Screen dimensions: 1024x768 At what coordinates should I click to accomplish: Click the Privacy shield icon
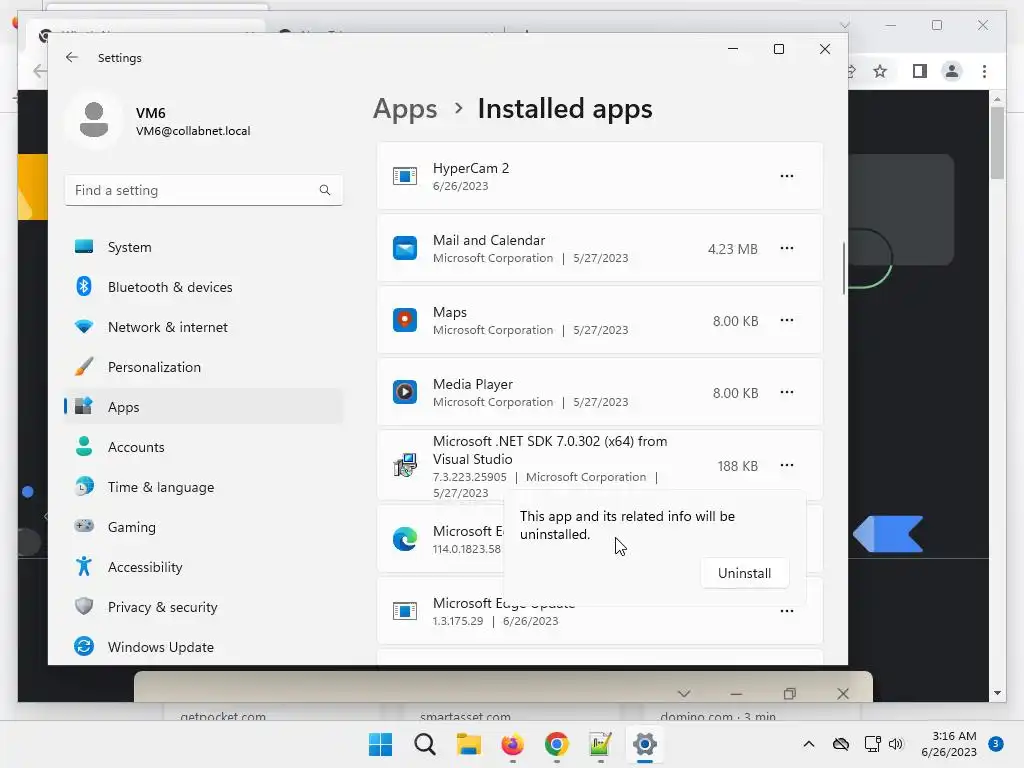84,606
